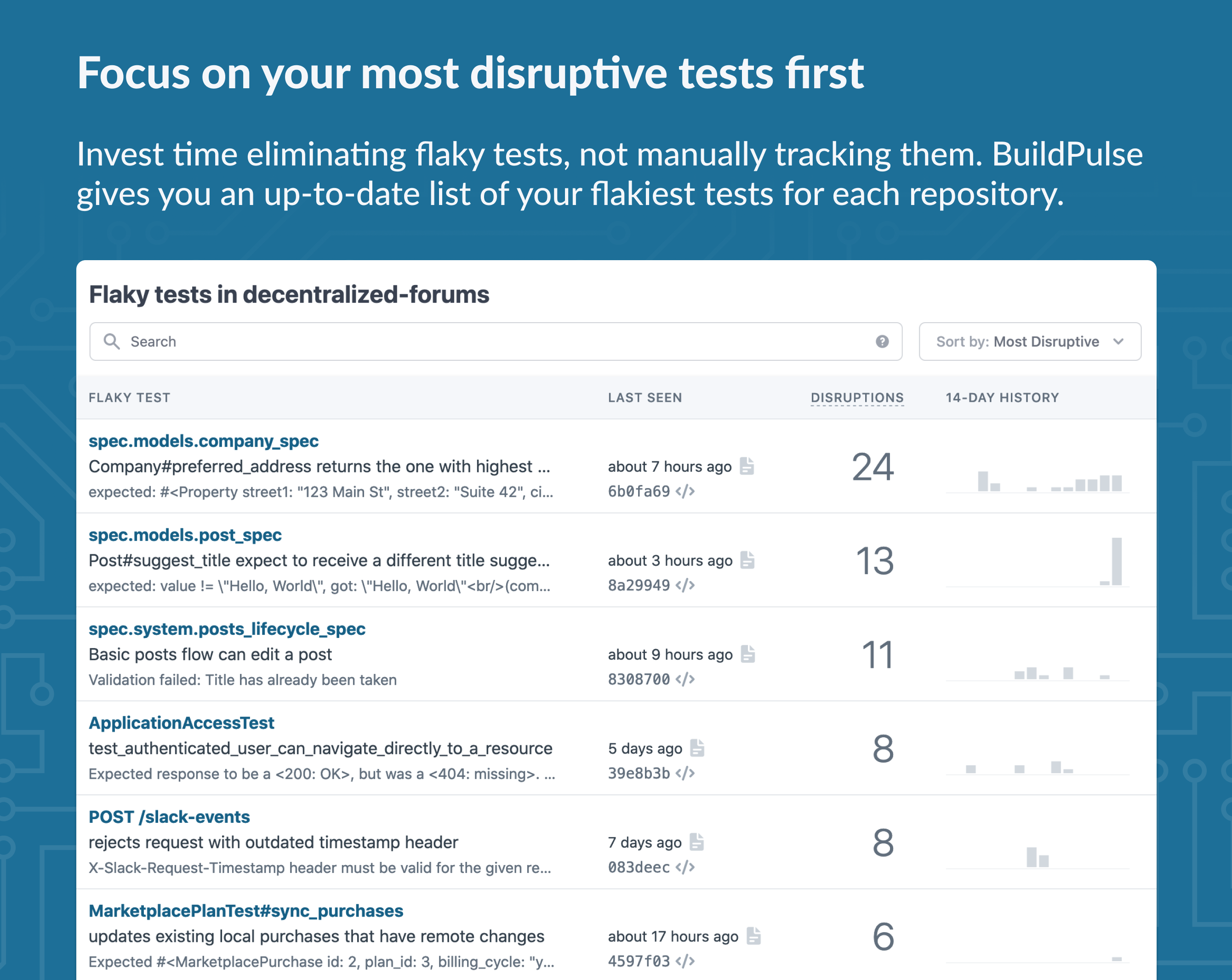1232x980 pixels.
Task: Click '7 days ago' last seen text
Action: tap(645, 842)
